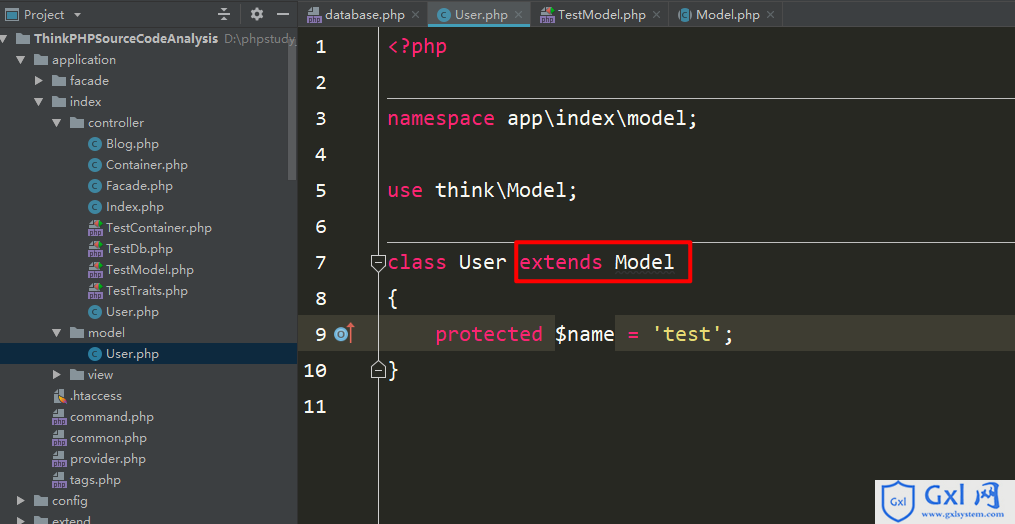Image resolution: width=1015 pixels, height=524 pixels.
Task: Click the class icon beside Blog.php
Action: coord(95,144)
